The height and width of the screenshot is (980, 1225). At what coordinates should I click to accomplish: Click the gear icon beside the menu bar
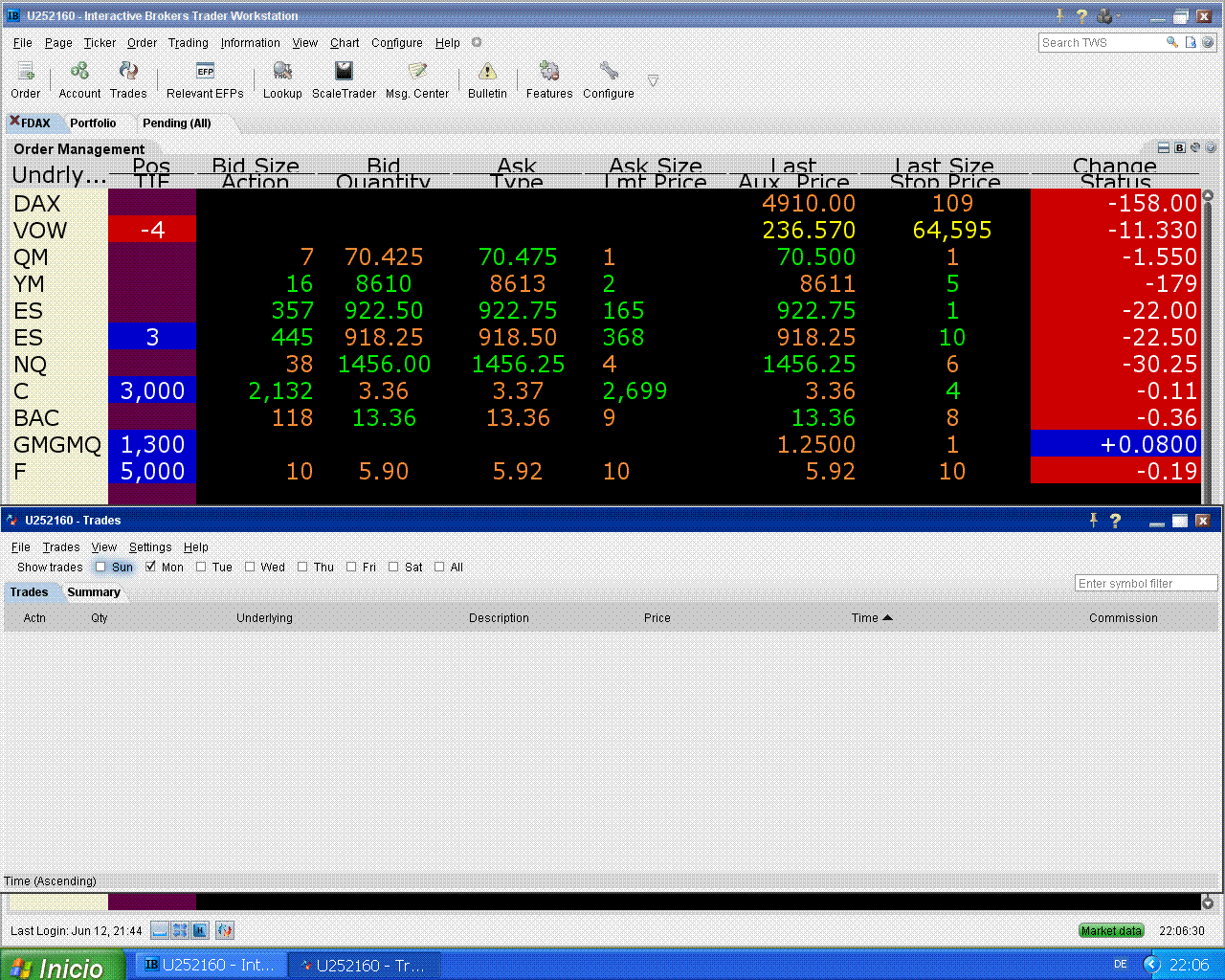477,42
